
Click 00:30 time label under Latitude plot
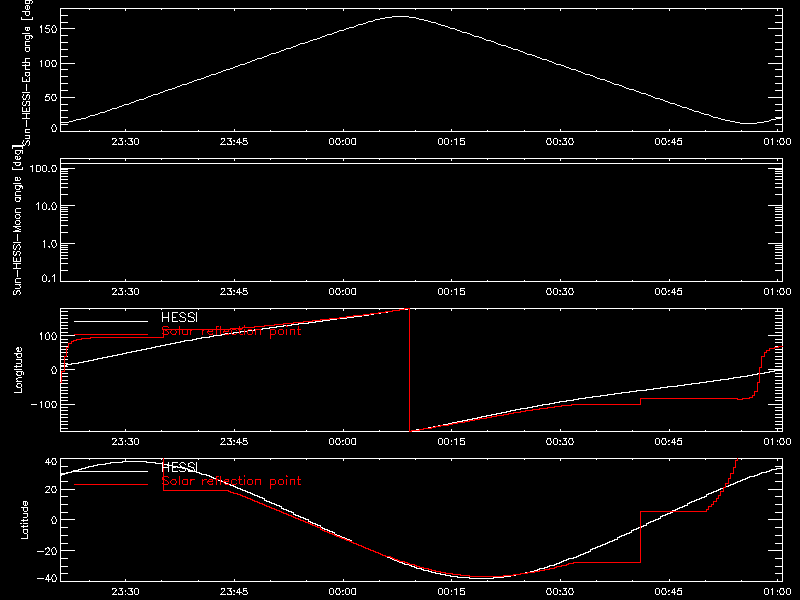(560, 592)
